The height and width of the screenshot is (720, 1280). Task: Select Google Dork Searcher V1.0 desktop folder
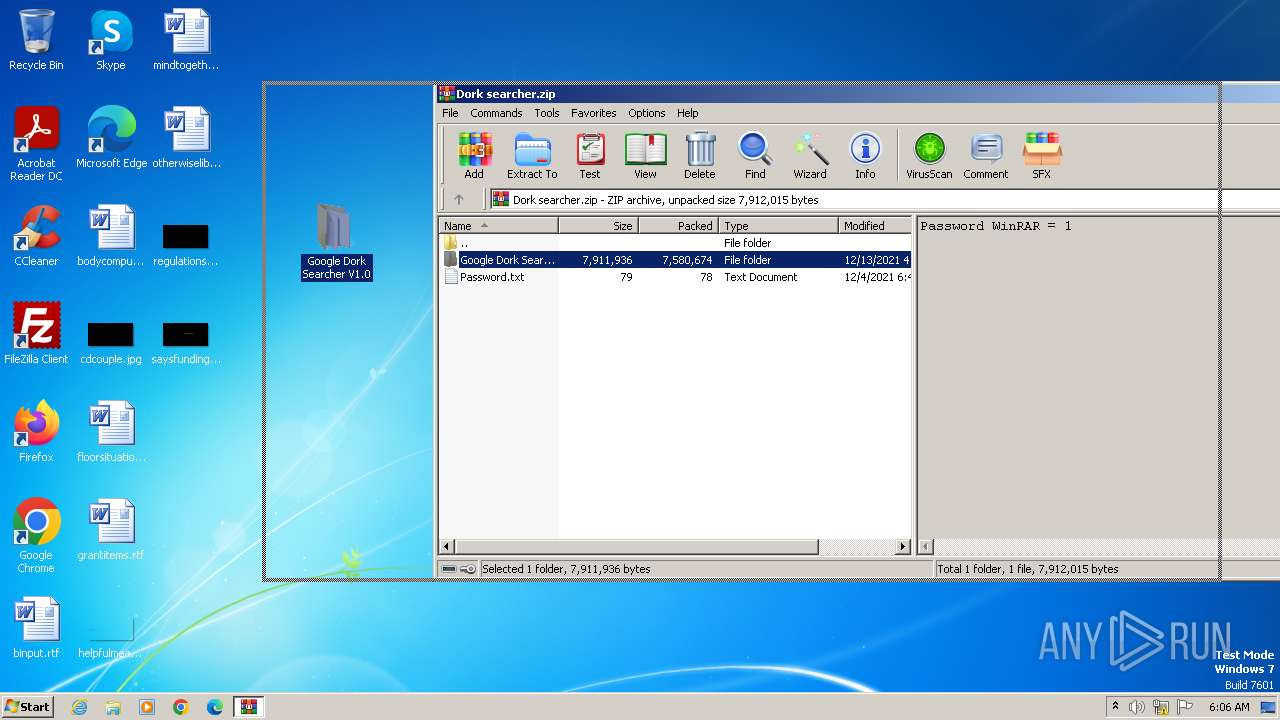point(337,241)
